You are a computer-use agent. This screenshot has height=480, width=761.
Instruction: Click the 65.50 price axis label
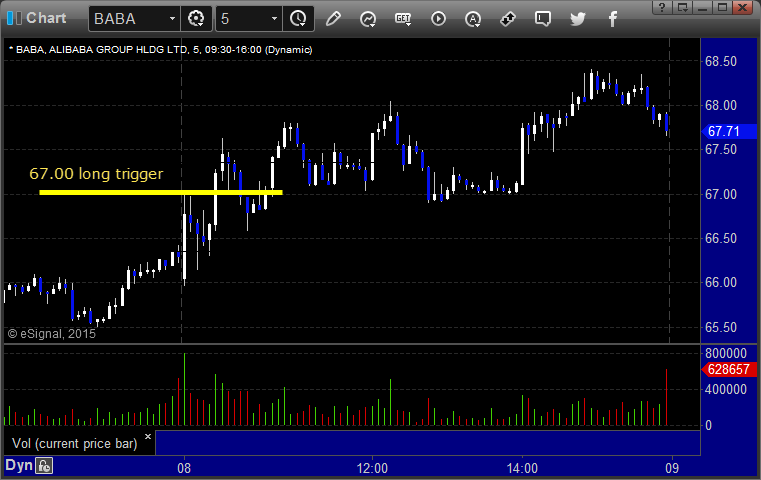pyautogui.click(x=721, y=327)
